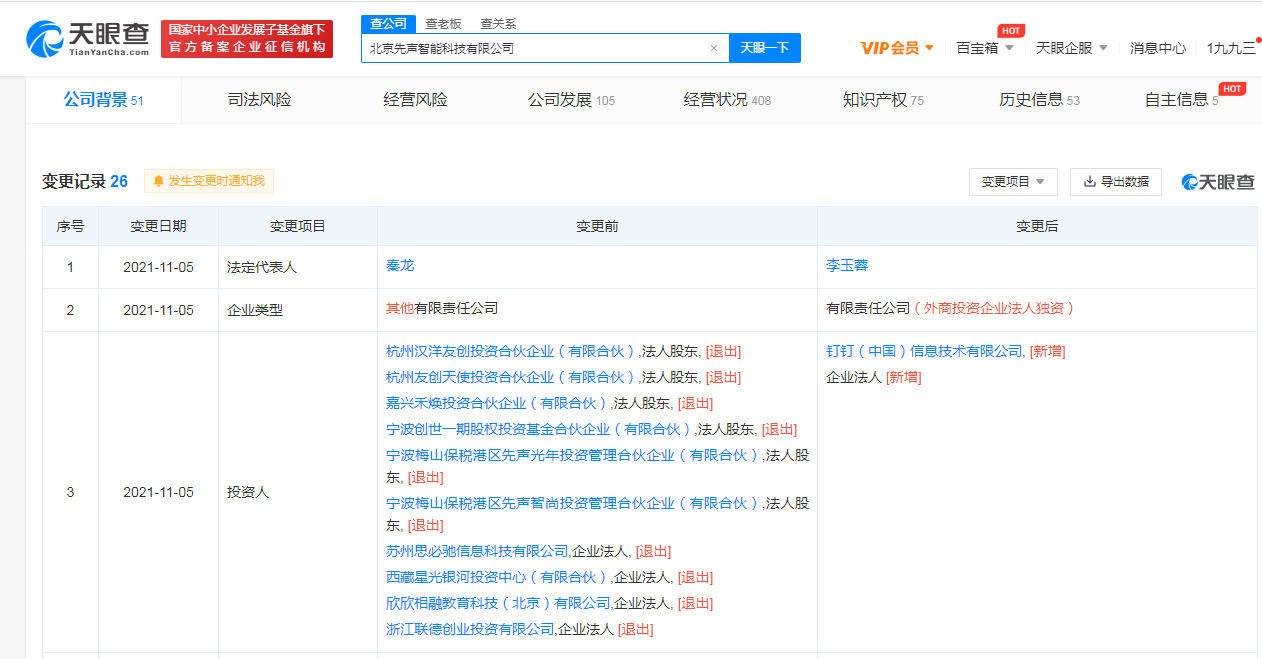Select the 查关系 search tab

point(498,24)
